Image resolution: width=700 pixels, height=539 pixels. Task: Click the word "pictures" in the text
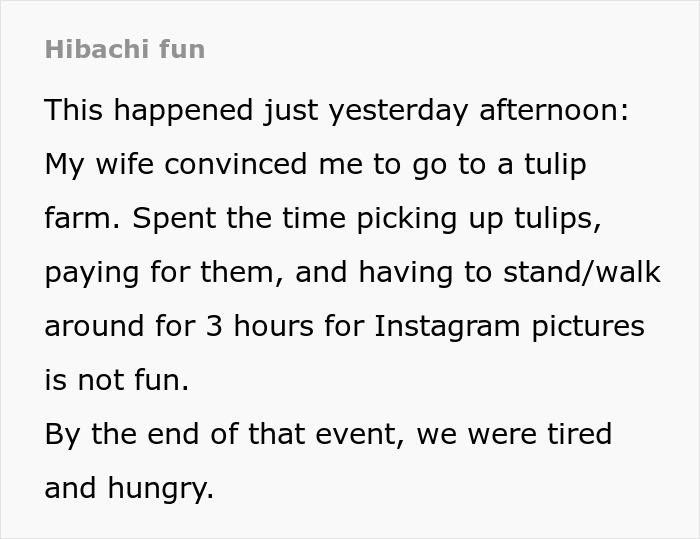(x=593, y=327)
